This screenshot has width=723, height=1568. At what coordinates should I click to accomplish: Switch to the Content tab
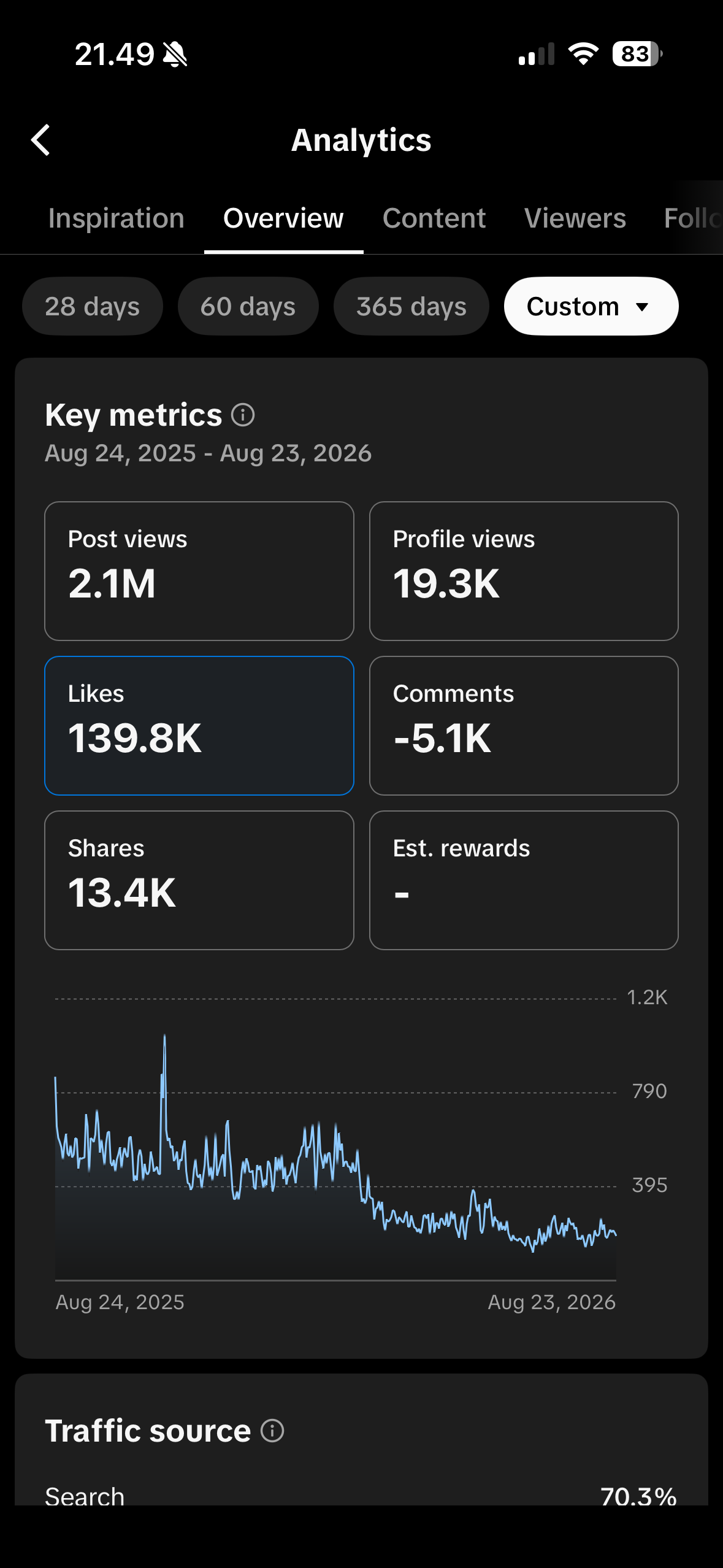(434, 218)
